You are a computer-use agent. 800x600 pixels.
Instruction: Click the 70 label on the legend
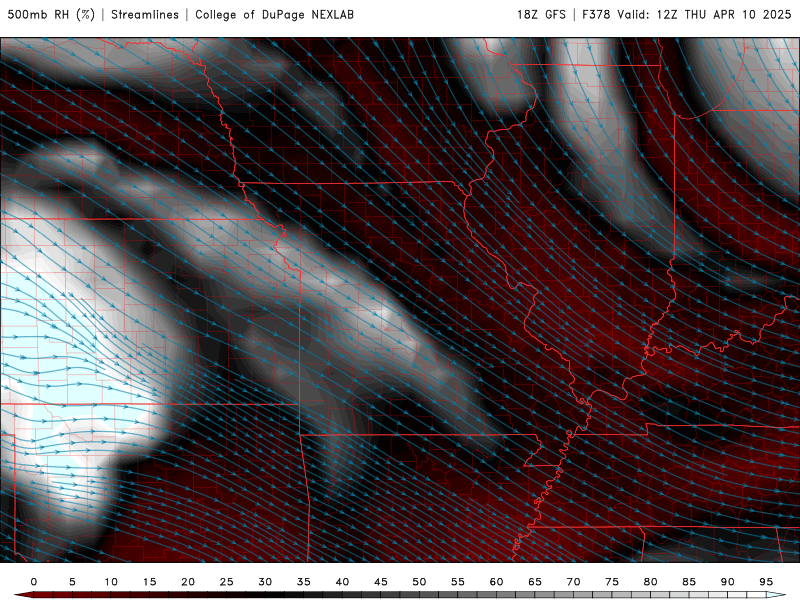pyautogui.click(x=573, y=582)
